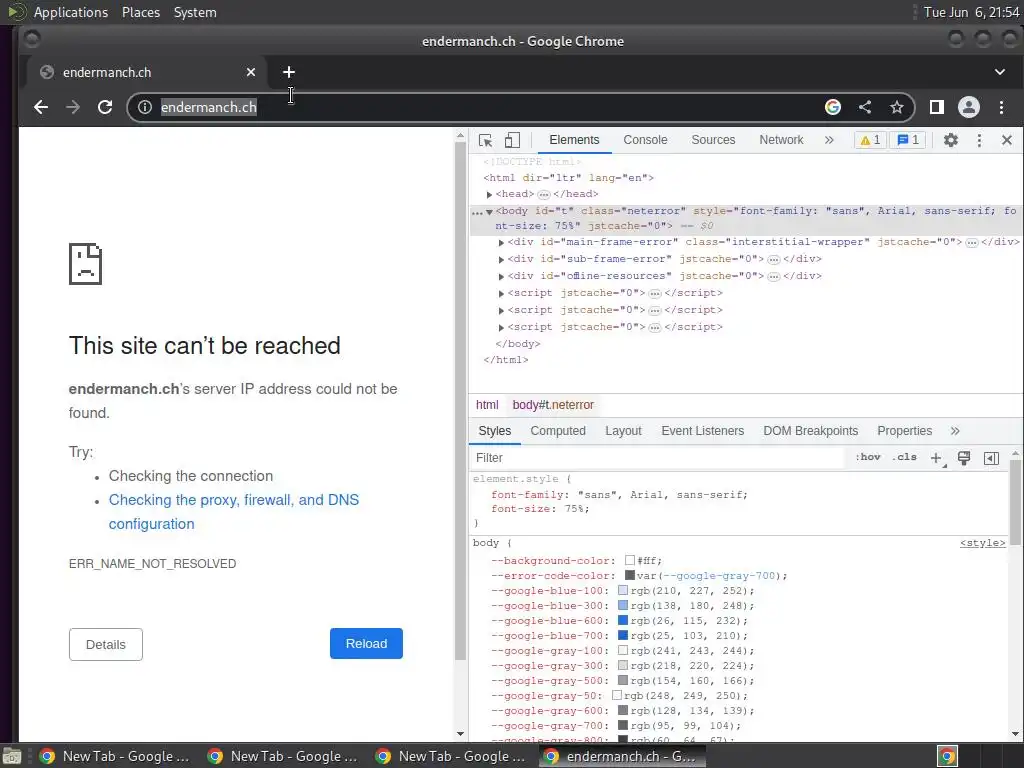
Task: Open the Places menu
Action: 141,12
